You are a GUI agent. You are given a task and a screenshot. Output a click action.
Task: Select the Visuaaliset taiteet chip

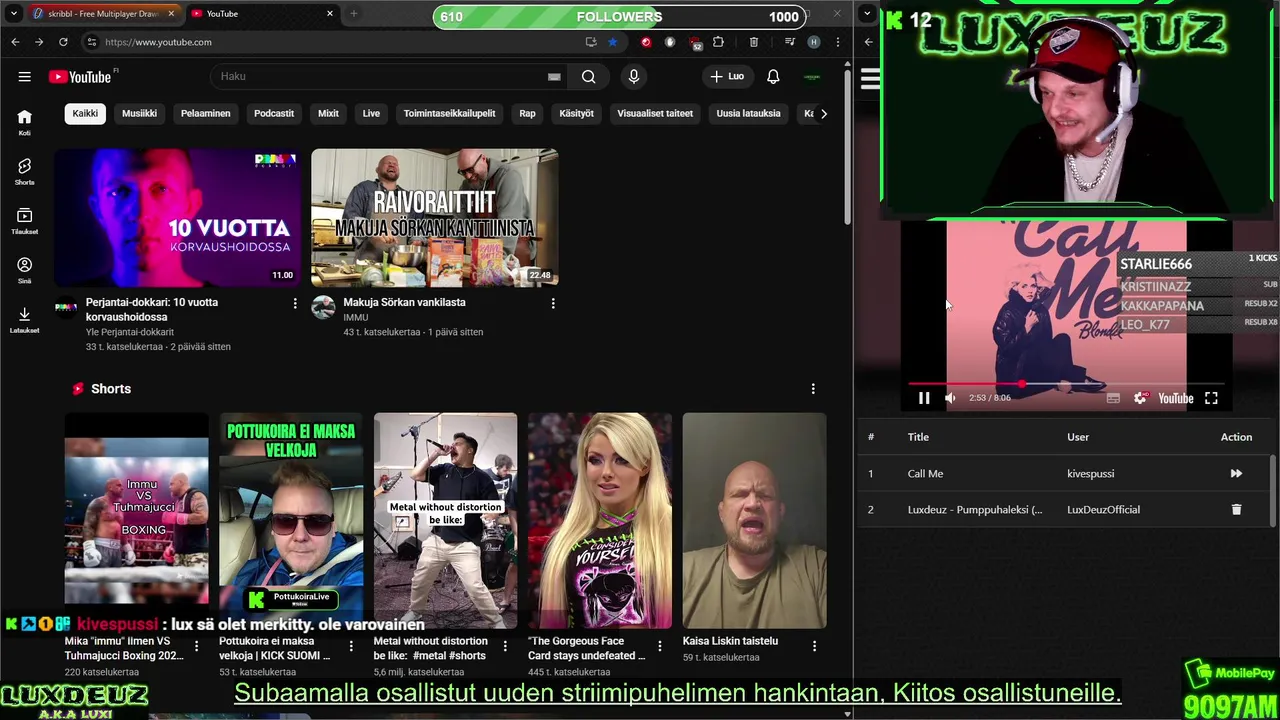(655, 113)
